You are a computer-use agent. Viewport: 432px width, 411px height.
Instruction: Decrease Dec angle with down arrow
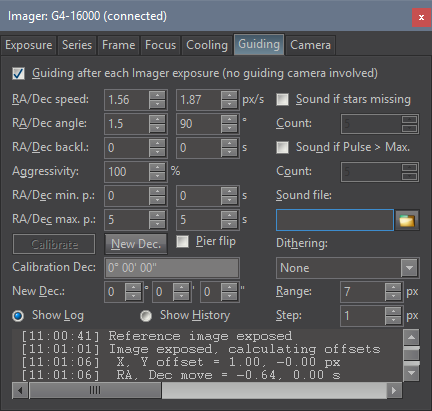[229, 128]
